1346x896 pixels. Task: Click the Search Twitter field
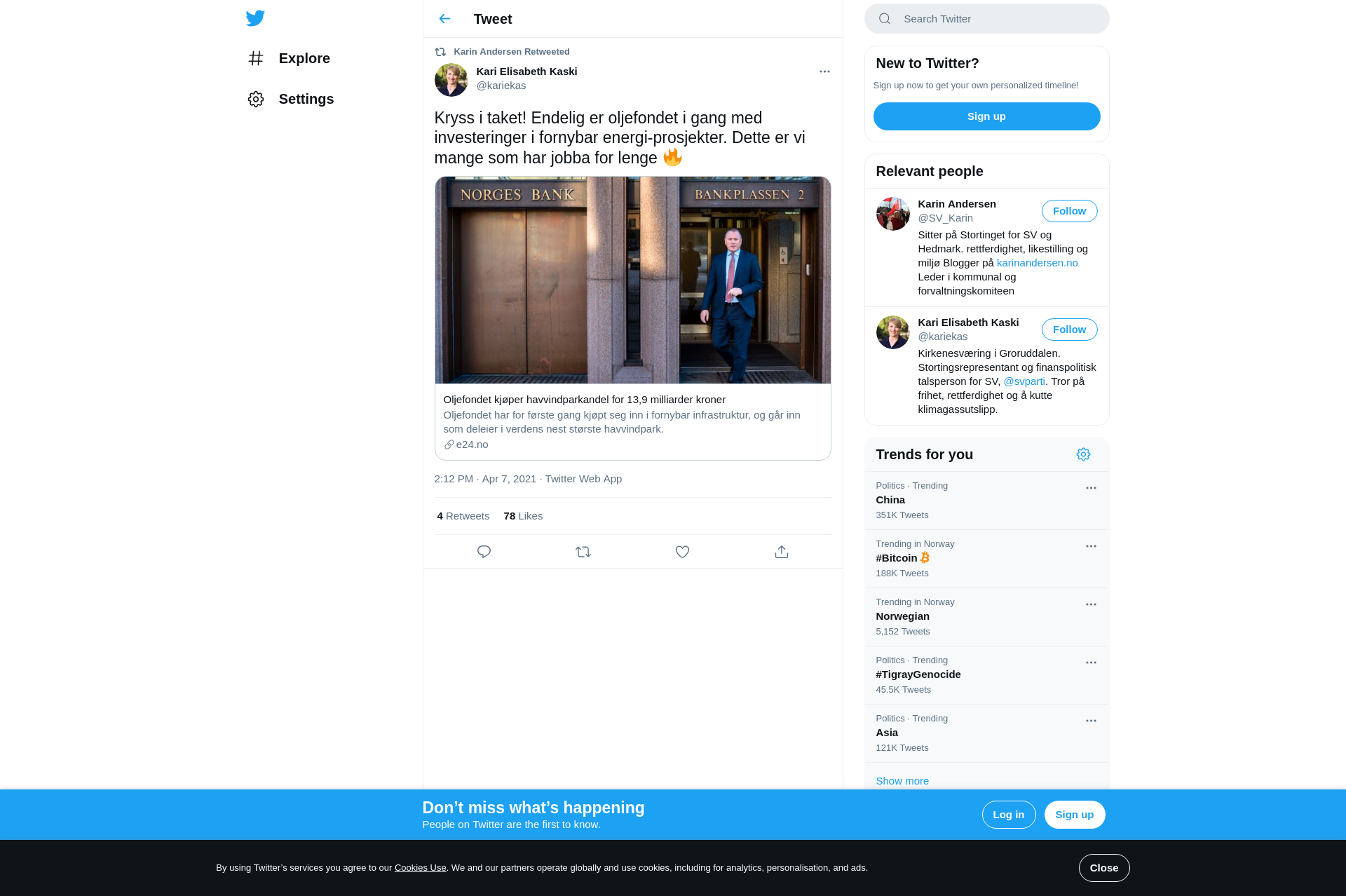pyautogui.click(x=986, y=19)
